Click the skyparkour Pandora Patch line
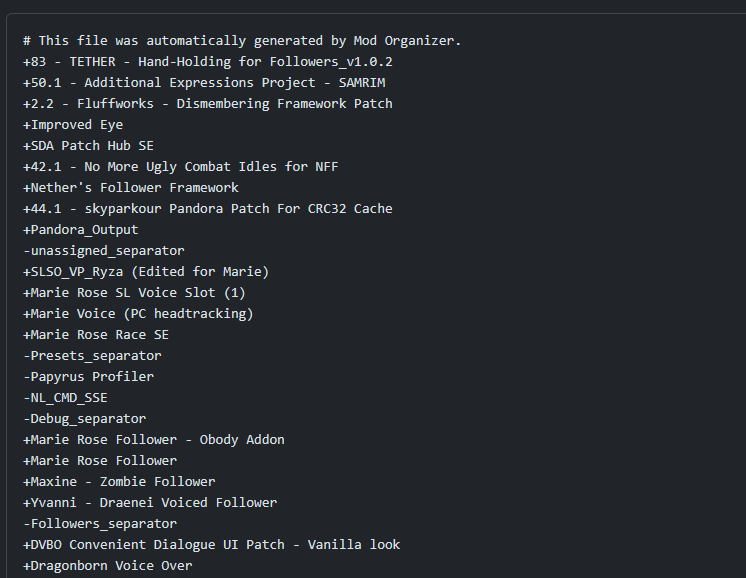The height and width of the screenshot is (578, 746). click(x=208, y=208)
